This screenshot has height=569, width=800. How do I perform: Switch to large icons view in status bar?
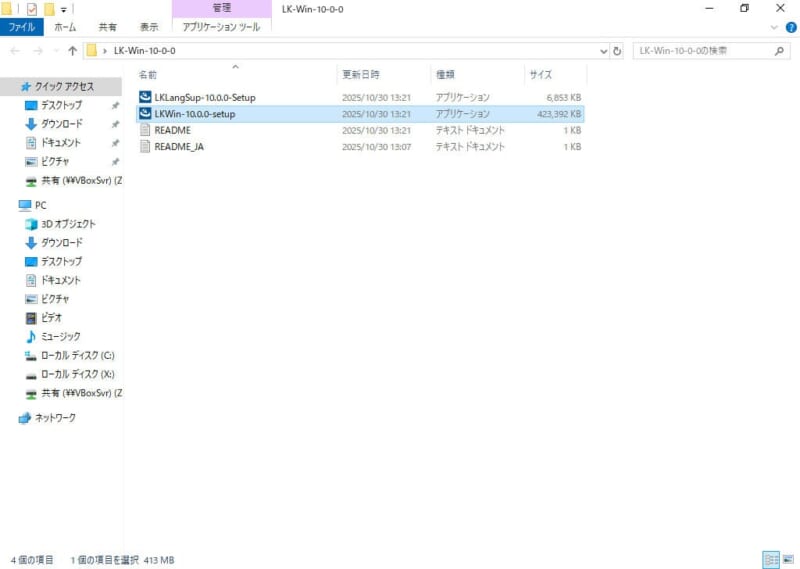pos(788,559)
